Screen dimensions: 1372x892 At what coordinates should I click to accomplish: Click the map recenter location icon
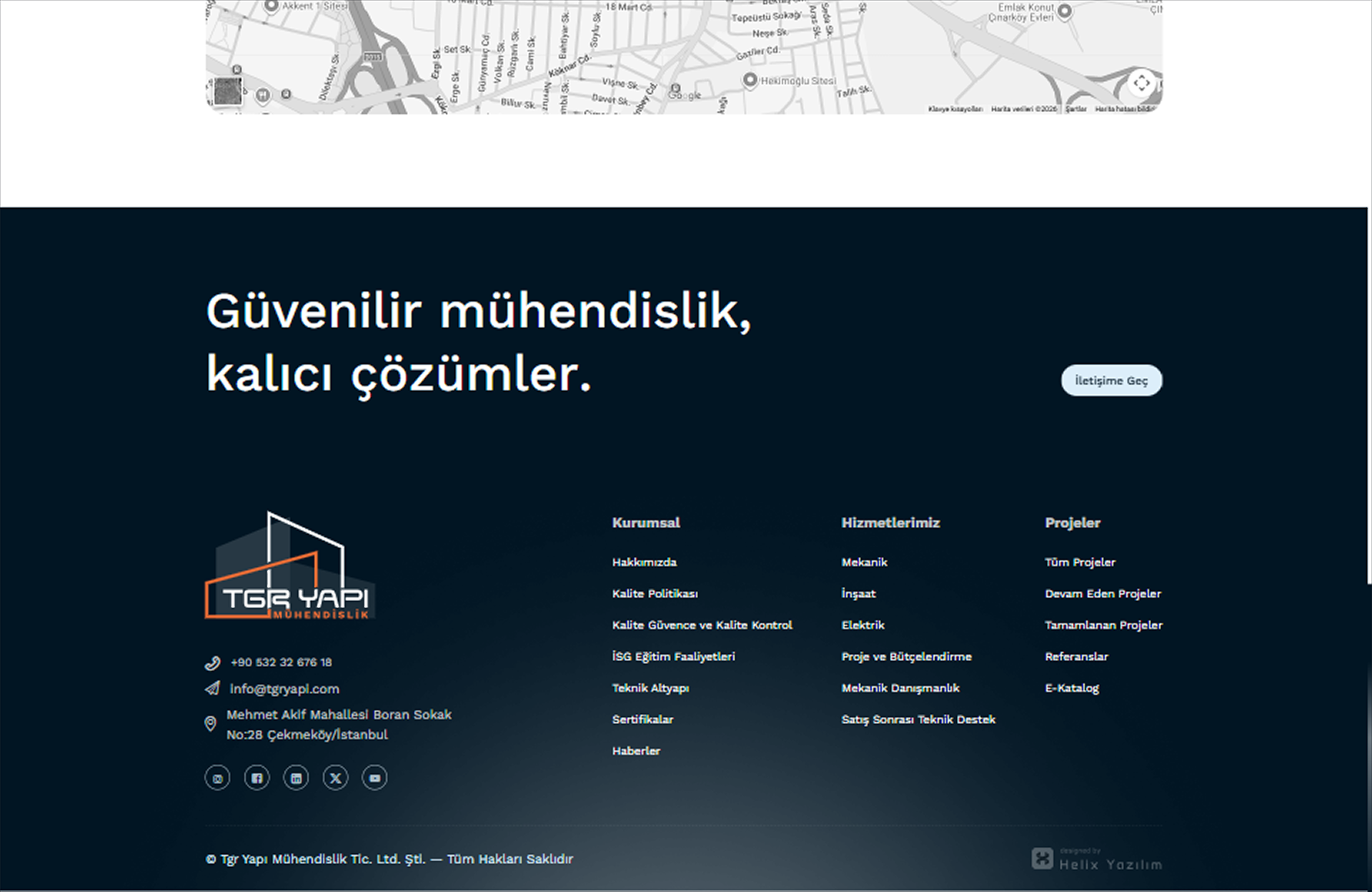(1141, 83)
